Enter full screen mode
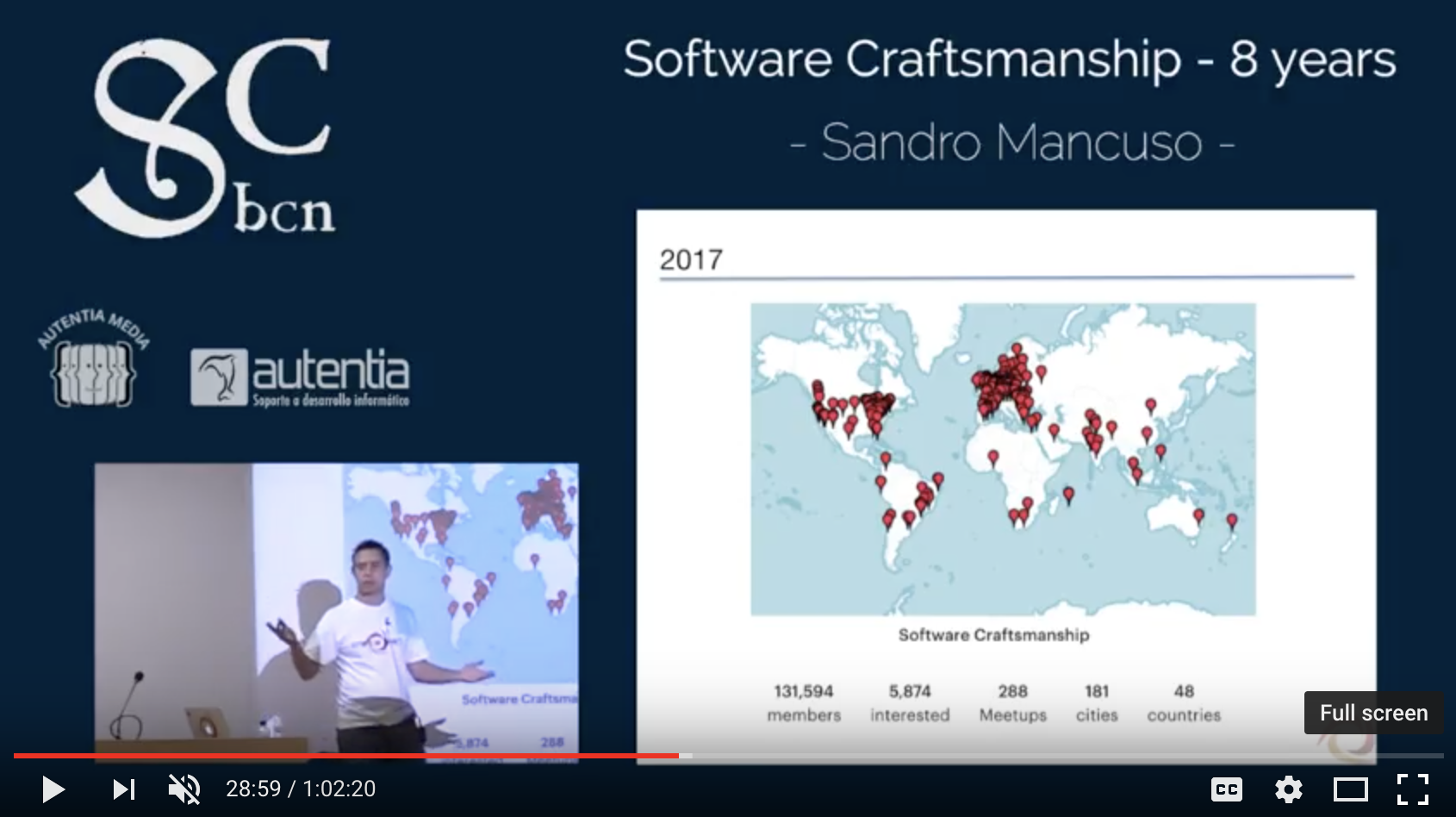This screenshot has height=817, width=1456. (1413, 789)
